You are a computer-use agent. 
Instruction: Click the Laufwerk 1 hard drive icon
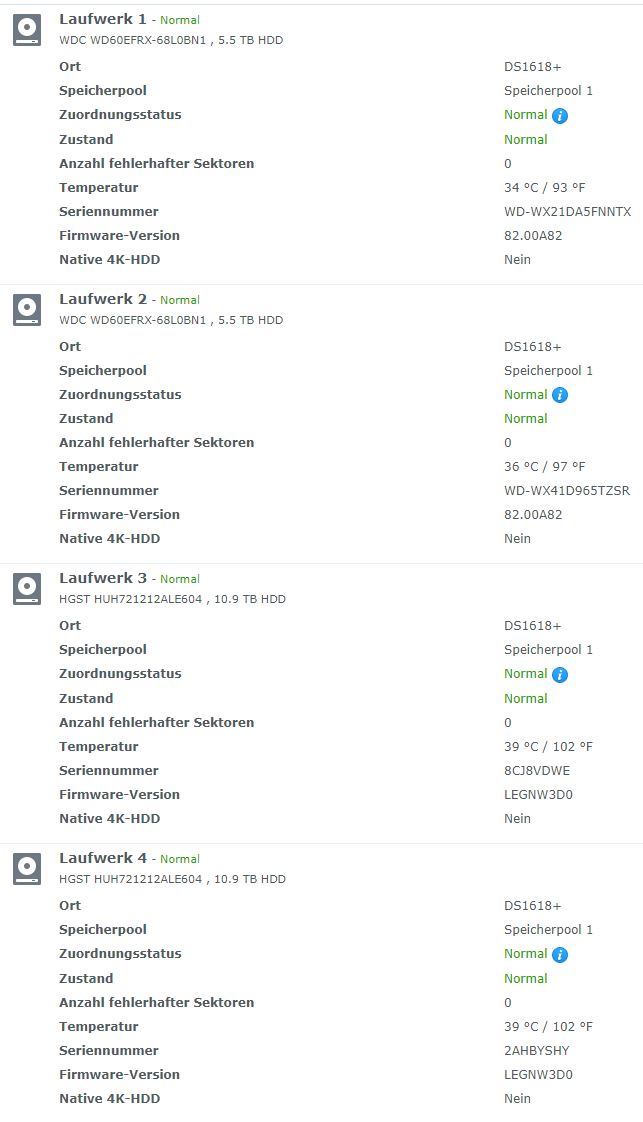click(x=27, y=31)
